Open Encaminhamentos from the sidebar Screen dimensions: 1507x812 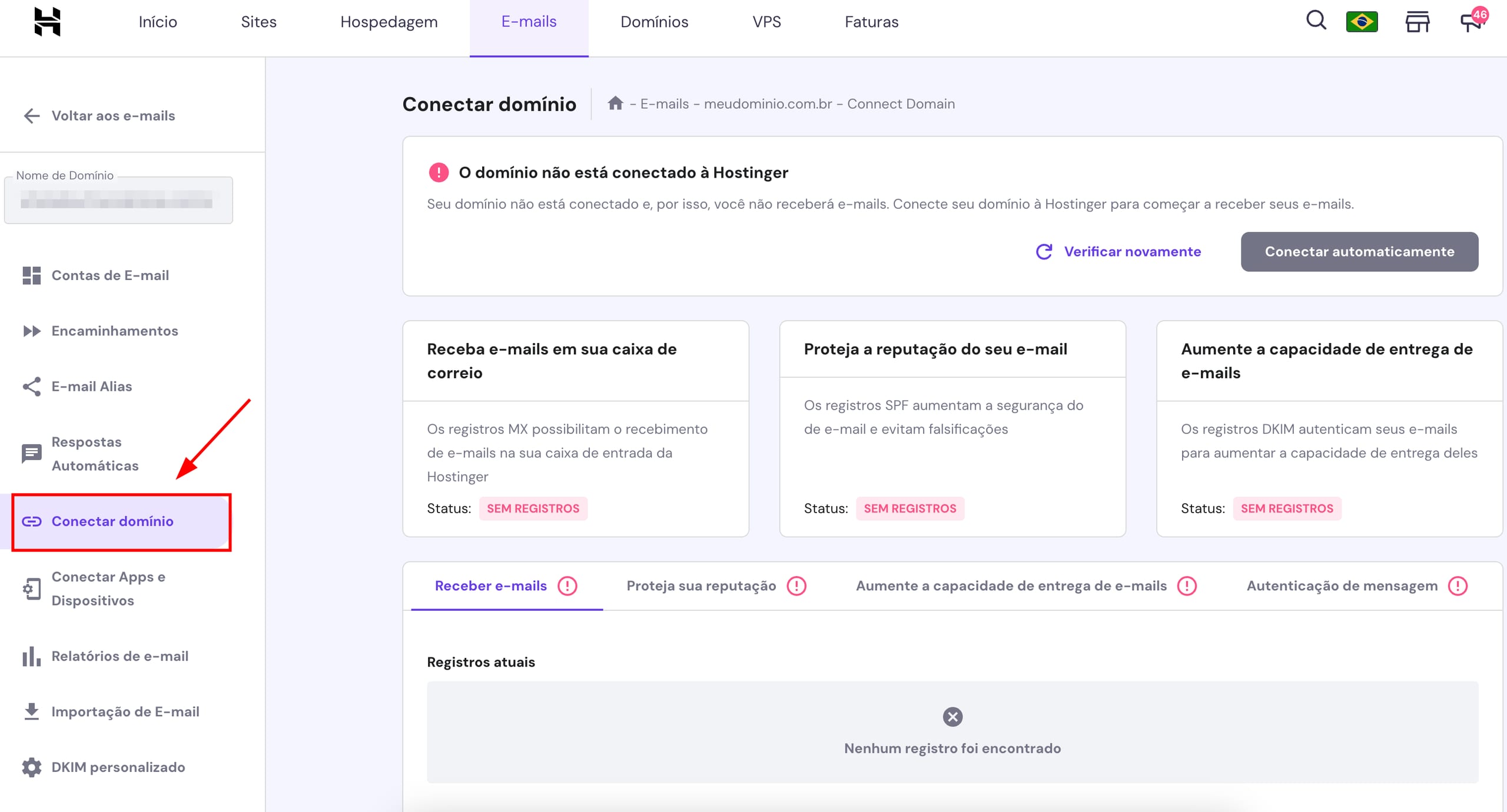(115, 331)
